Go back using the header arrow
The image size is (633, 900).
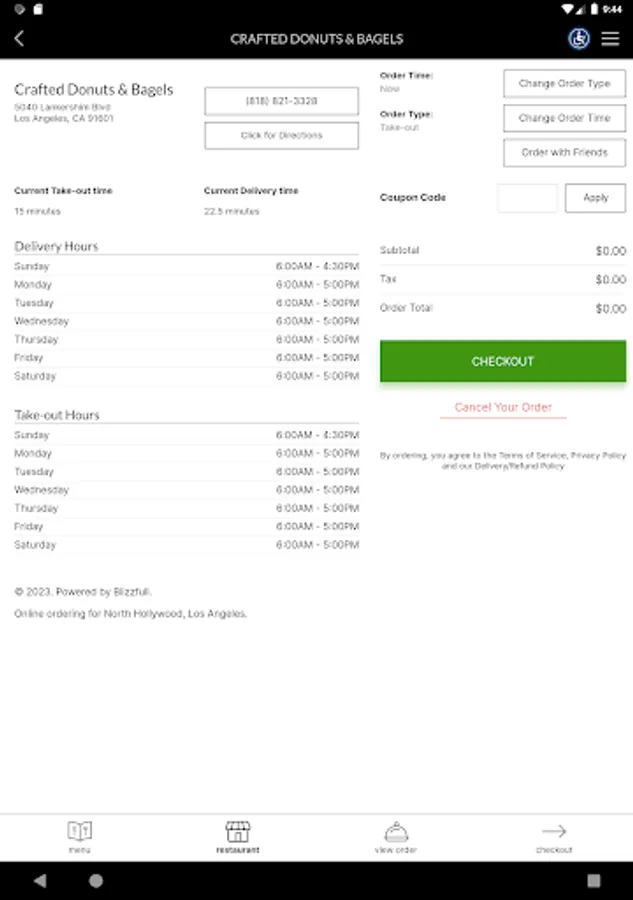pos(20,38)
